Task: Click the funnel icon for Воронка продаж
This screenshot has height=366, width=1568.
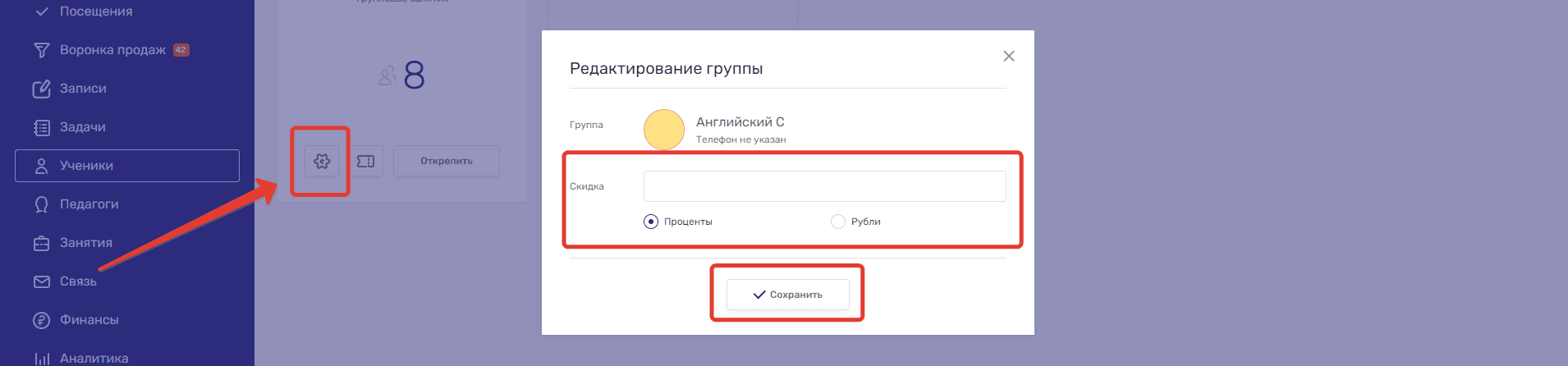Action: tap(41, 50)
